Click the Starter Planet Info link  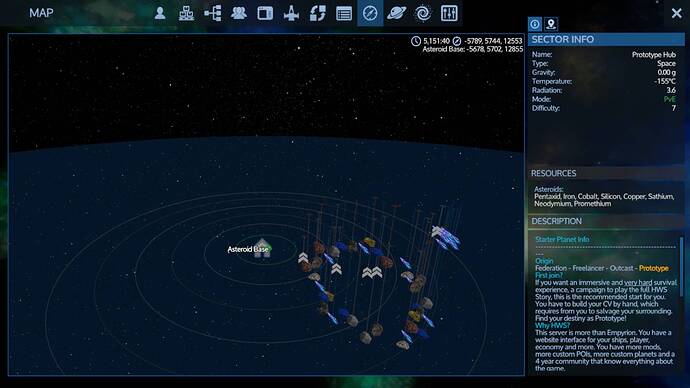(x=562, y=239)
